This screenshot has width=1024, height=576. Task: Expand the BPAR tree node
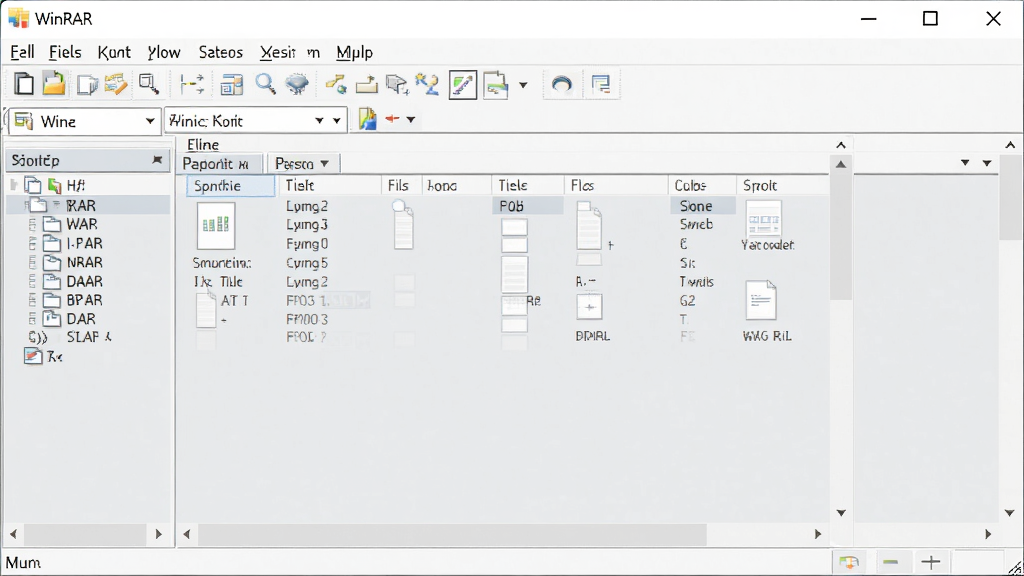tap(32, 300)
